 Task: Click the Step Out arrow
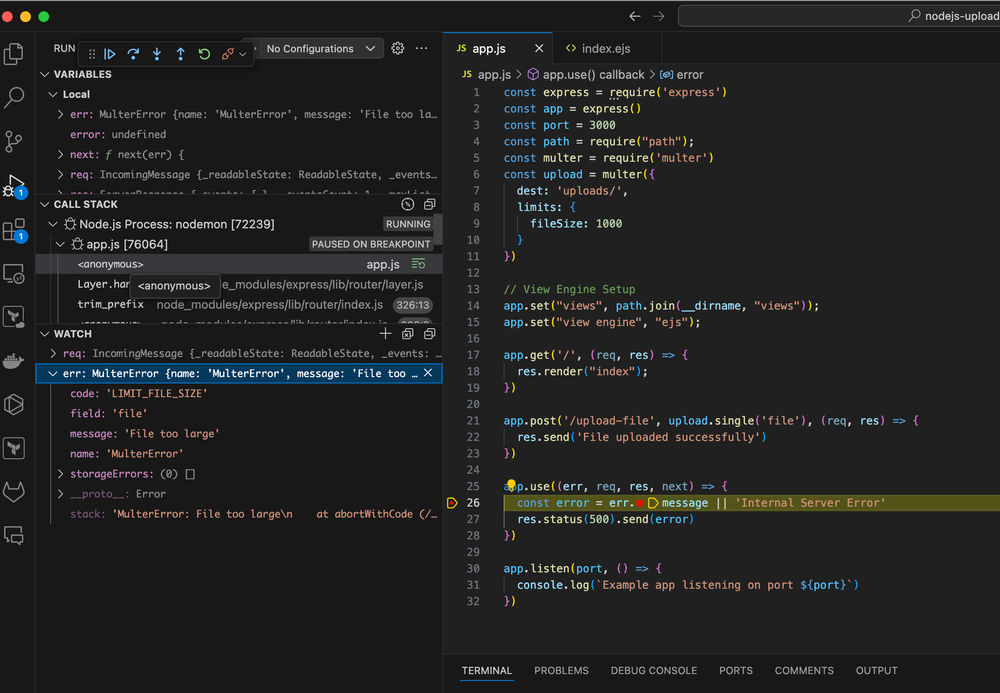(180, 54)
